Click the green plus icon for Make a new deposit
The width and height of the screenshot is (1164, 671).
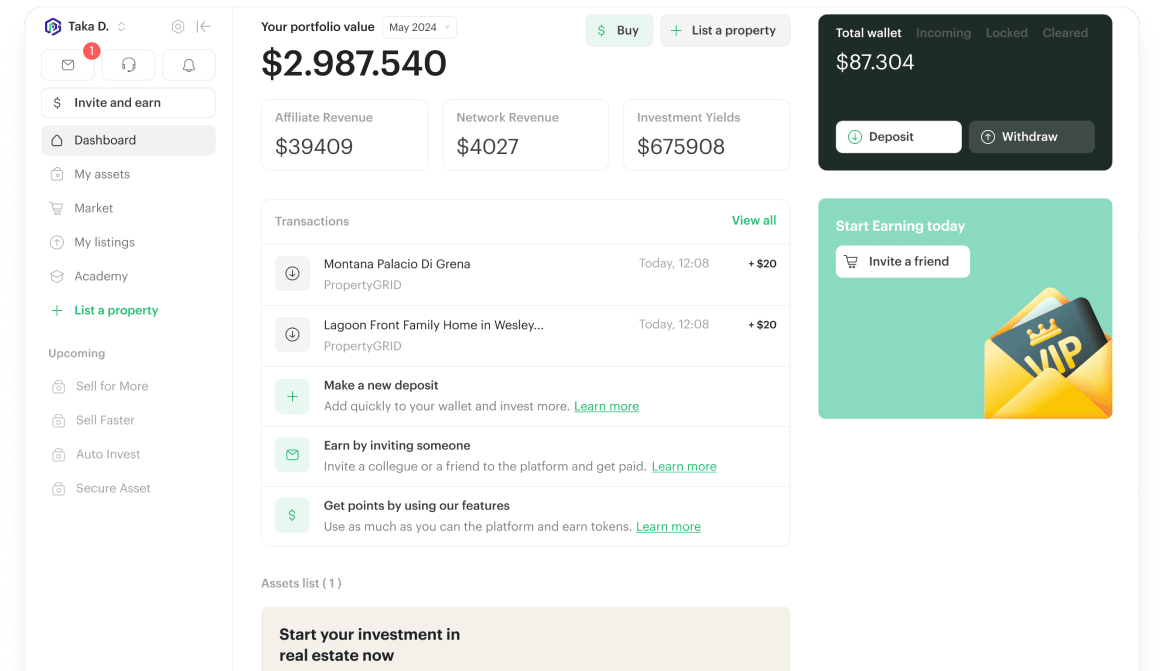coord(292,396)
